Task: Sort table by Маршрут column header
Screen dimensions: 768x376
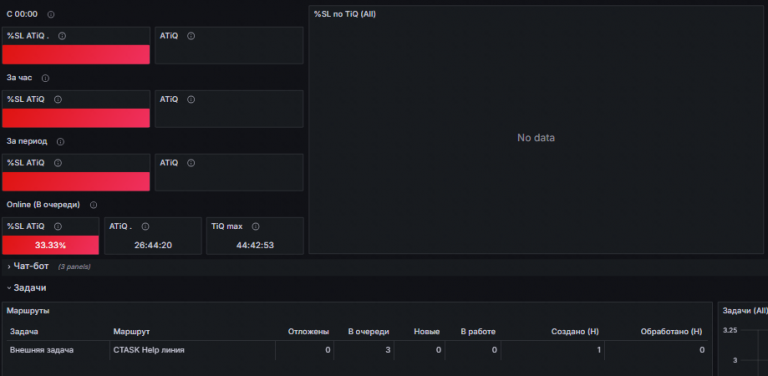Action: click(x=131, y=331)
